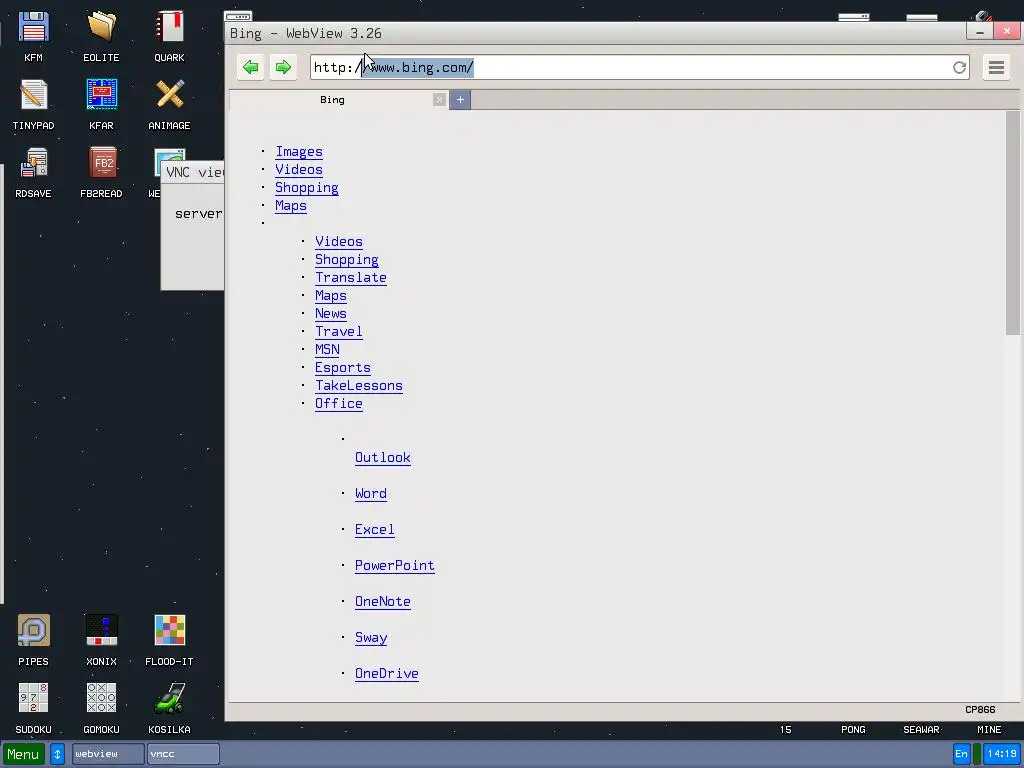Open the EOLITE file manager icon
This screenshot has height=768, width=1024.
[x=101, y=37]
